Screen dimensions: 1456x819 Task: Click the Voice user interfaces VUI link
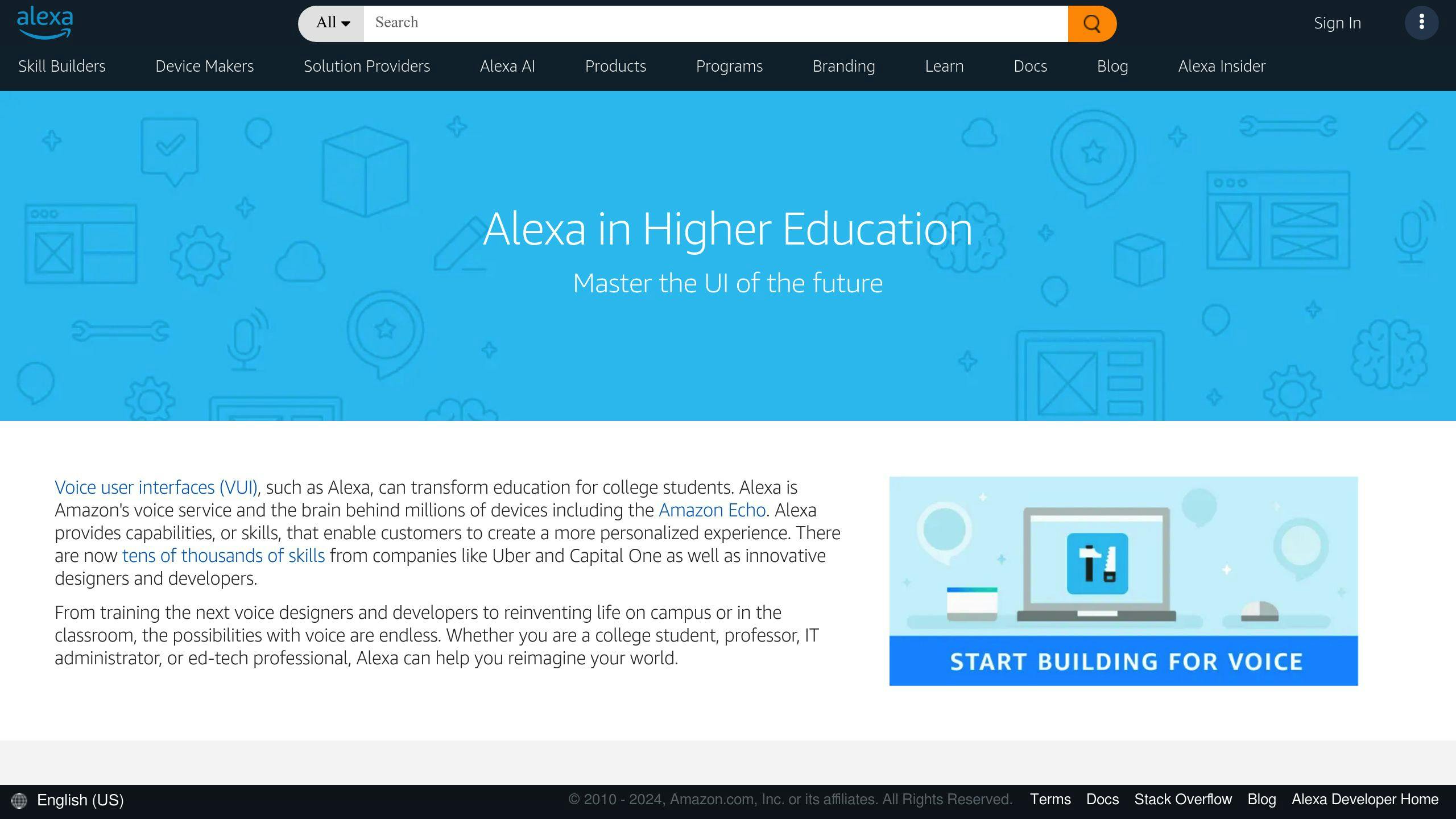156,487
